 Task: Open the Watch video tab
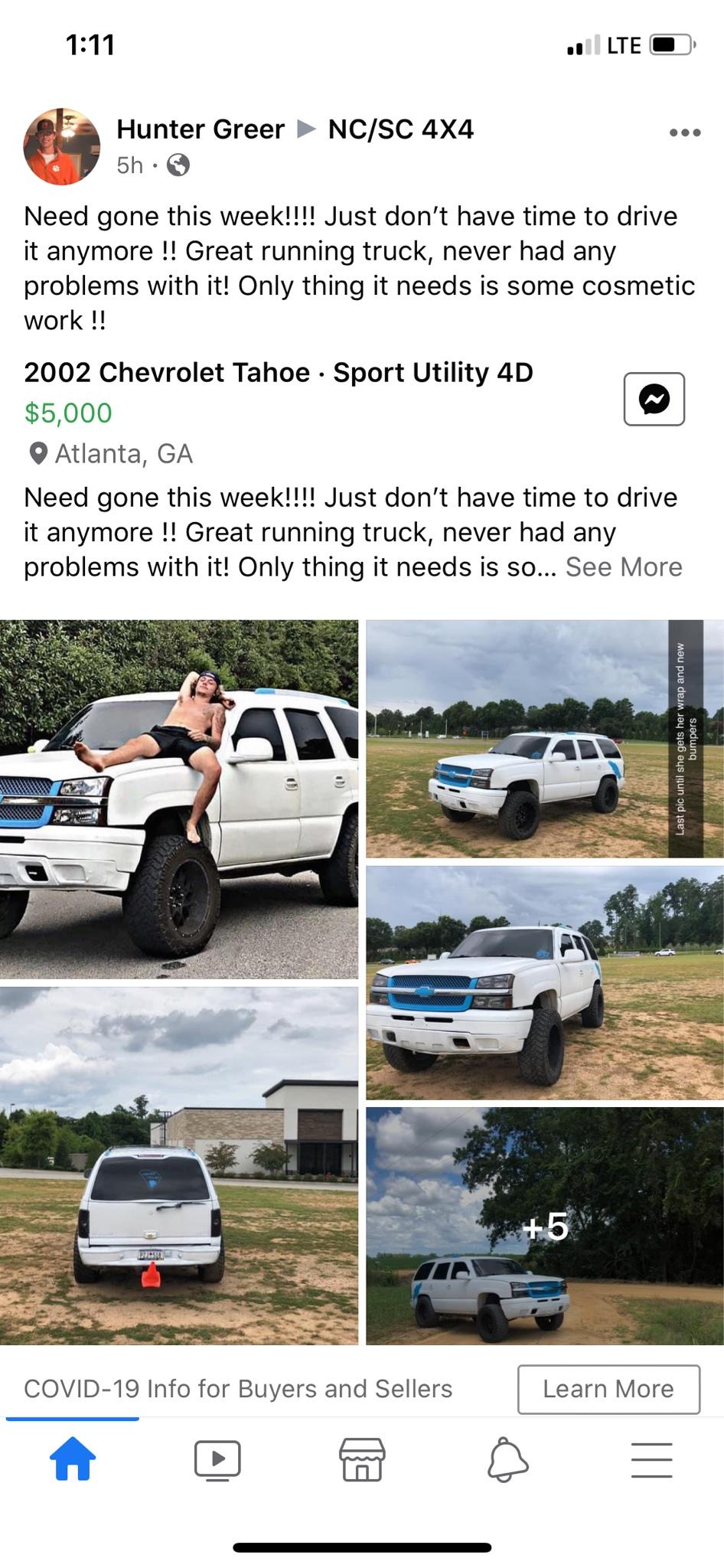[217, 1460]
